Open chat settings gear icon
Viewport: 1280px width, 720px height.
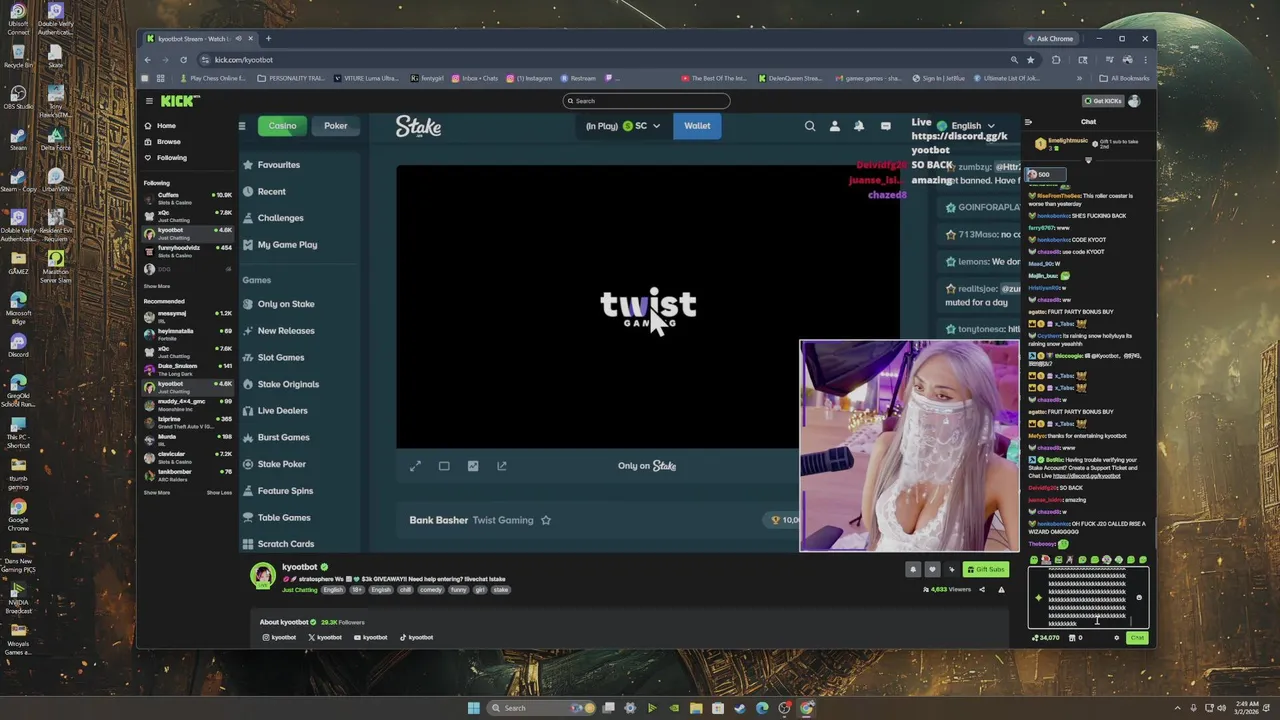pos(1117,638)
